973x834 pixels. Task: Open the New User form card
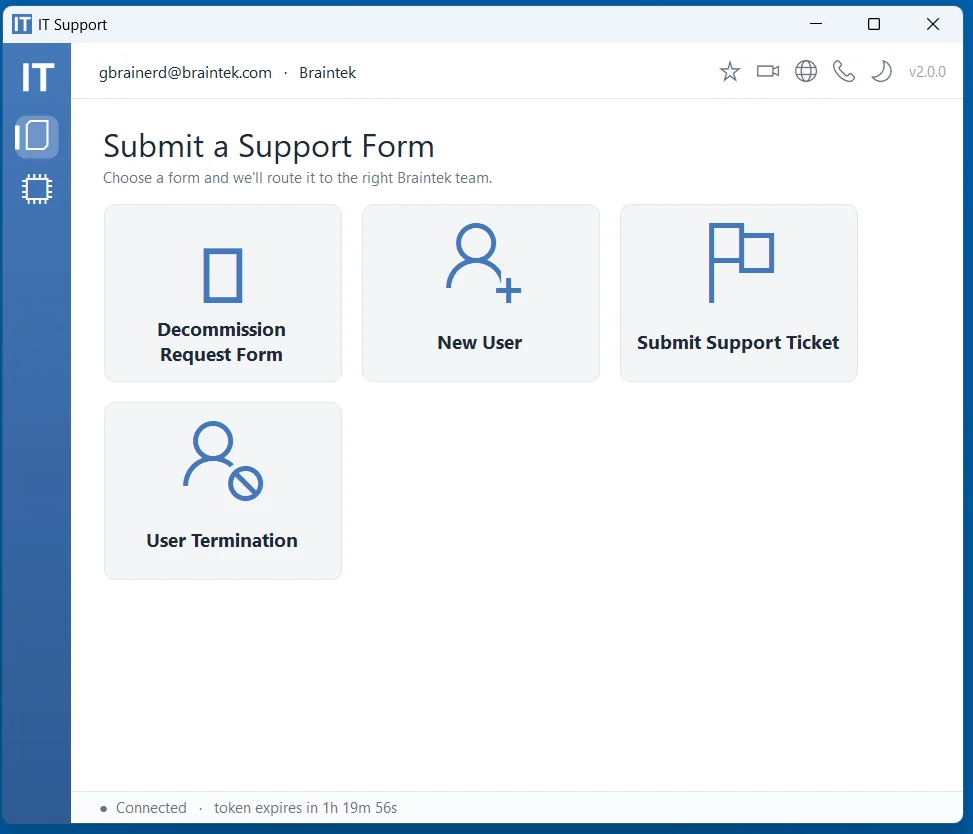point(481,293)
